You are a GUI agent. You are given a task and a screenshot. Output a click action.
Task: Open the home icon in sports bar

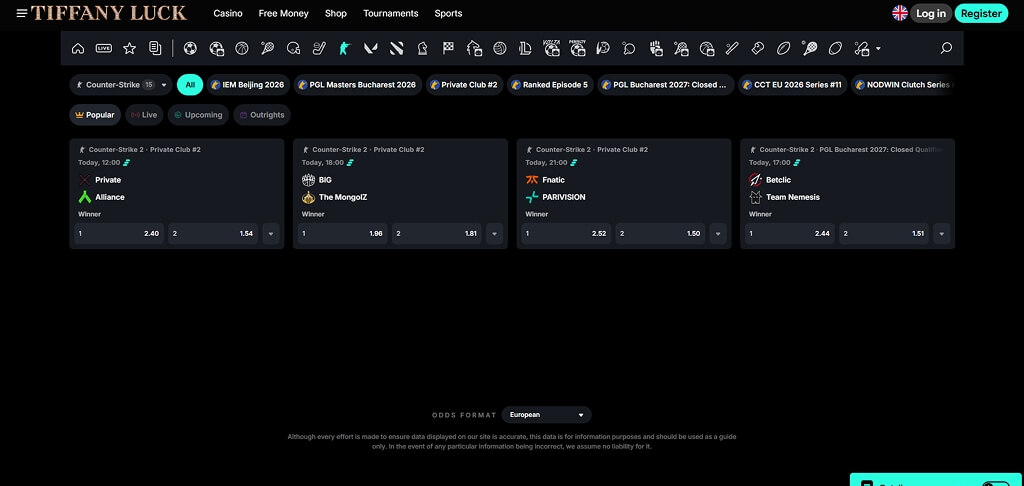pyautogui.click(x=78, y=48)
